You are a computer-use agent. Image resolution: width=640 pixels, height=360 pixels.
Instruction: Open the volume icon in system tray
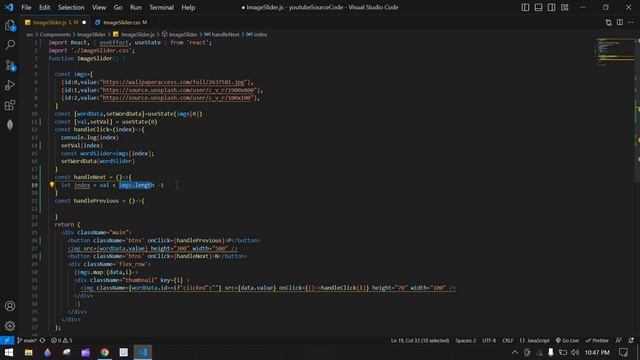point(575,352)
